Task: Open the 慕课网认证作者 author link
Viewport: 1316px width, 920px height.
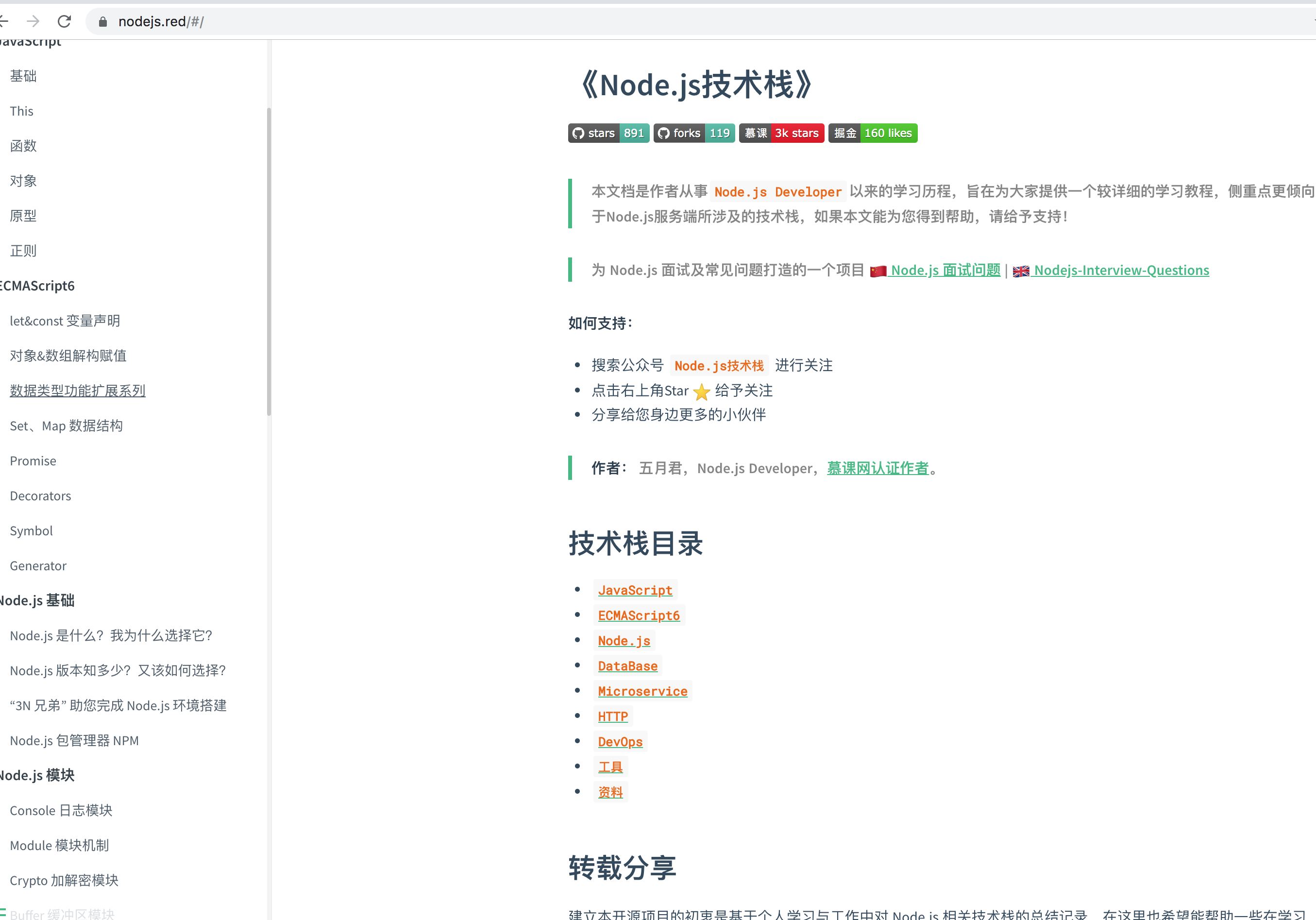Action: pyautogui.click(x=877, y=468)
